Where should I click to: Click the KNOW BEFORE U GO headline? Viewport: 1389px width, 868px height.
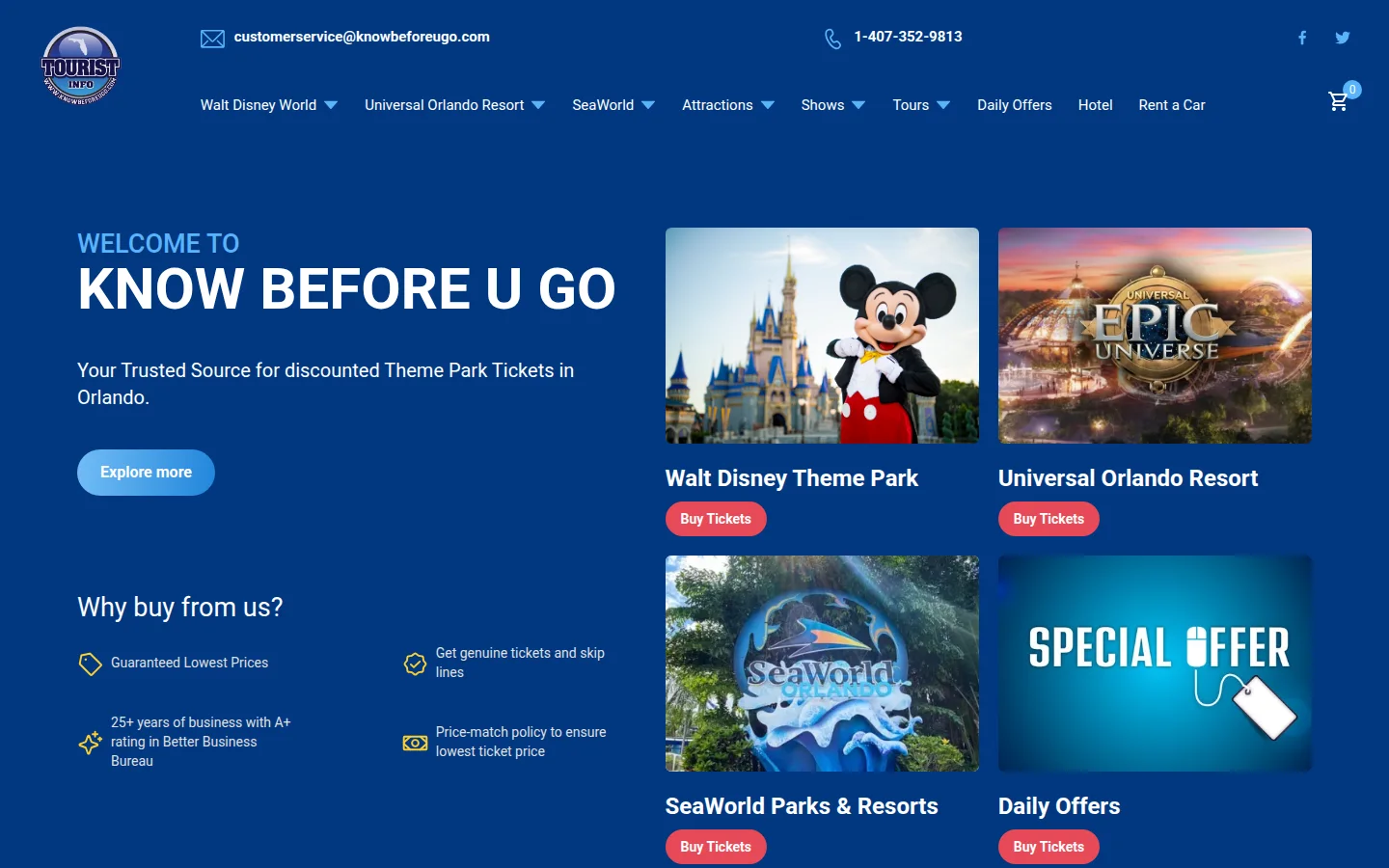pyautogui.click(x=346, y=288)
